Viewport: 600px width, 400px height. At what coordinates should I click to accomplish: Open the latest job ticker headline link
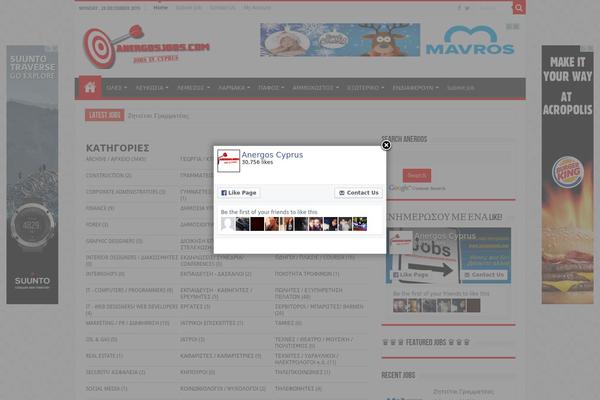[158, 116]
